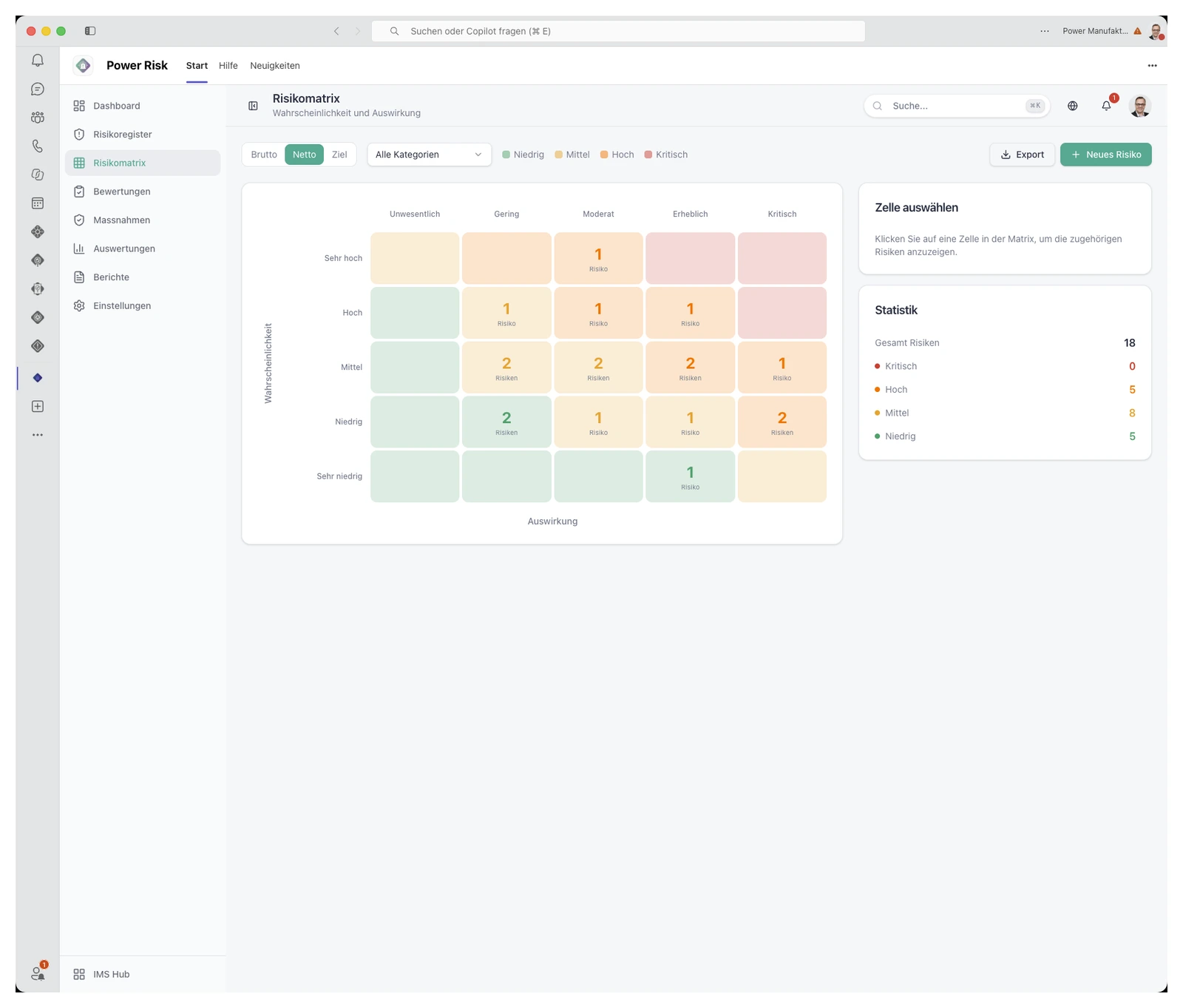
Task: Open more apps ellipsis in left rail
Action: click(x=38, y=435)
